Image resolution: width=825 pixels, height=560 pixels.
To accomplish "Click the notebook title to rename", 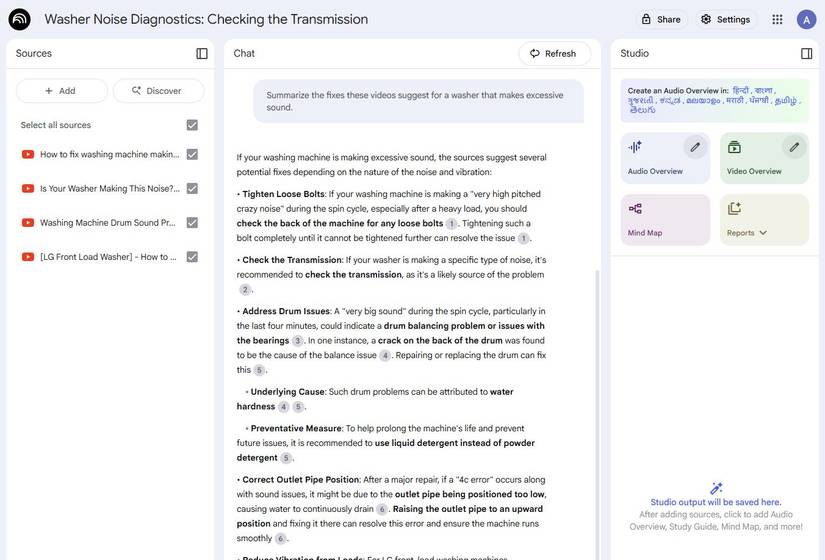I will [x=206, y=19].
